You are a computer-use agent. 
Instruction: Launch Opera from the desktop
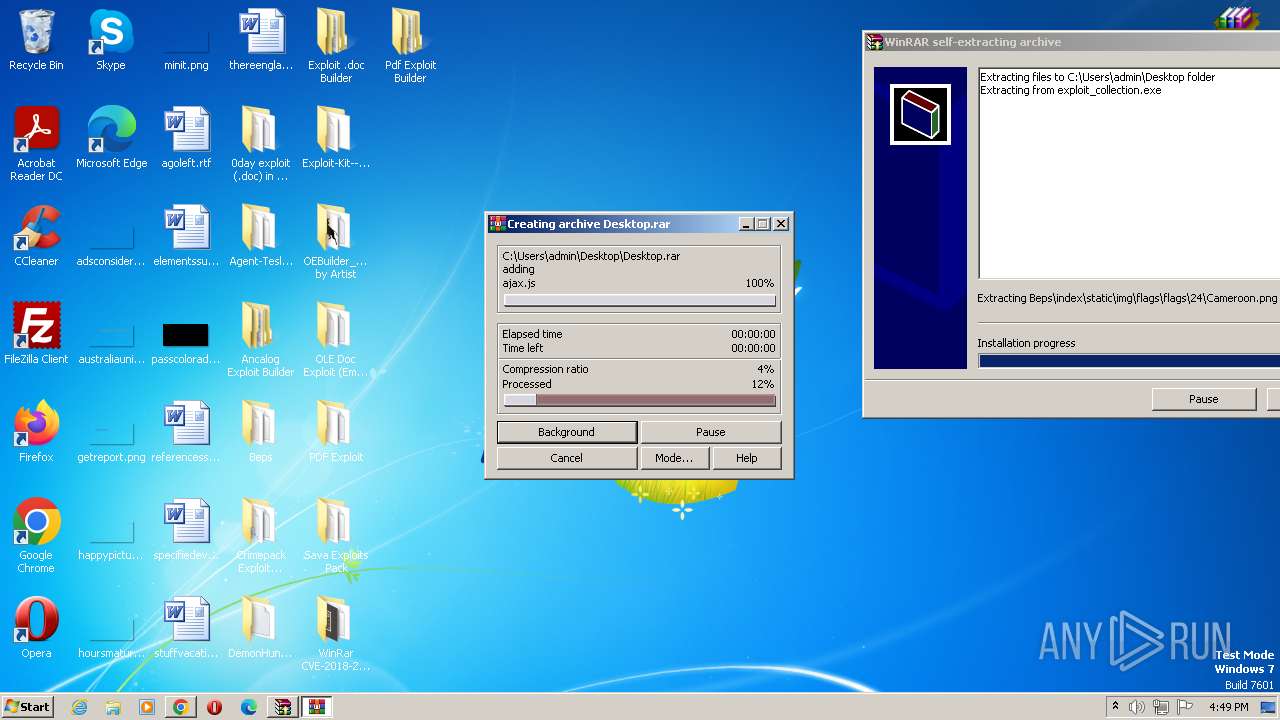[36, 629]
